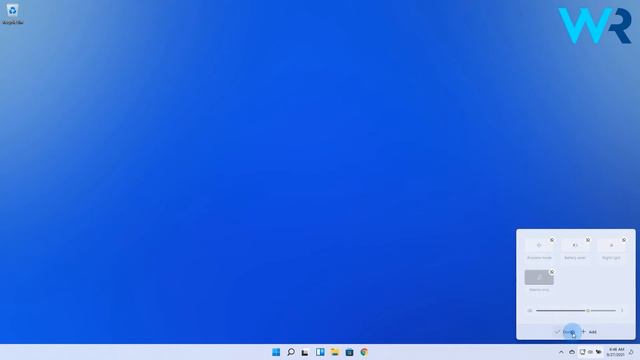Image resolution: width=640 pixels, height=360 pixels.
Task: Unpin the fourth quick setting tile
Action: pos(552,272)
